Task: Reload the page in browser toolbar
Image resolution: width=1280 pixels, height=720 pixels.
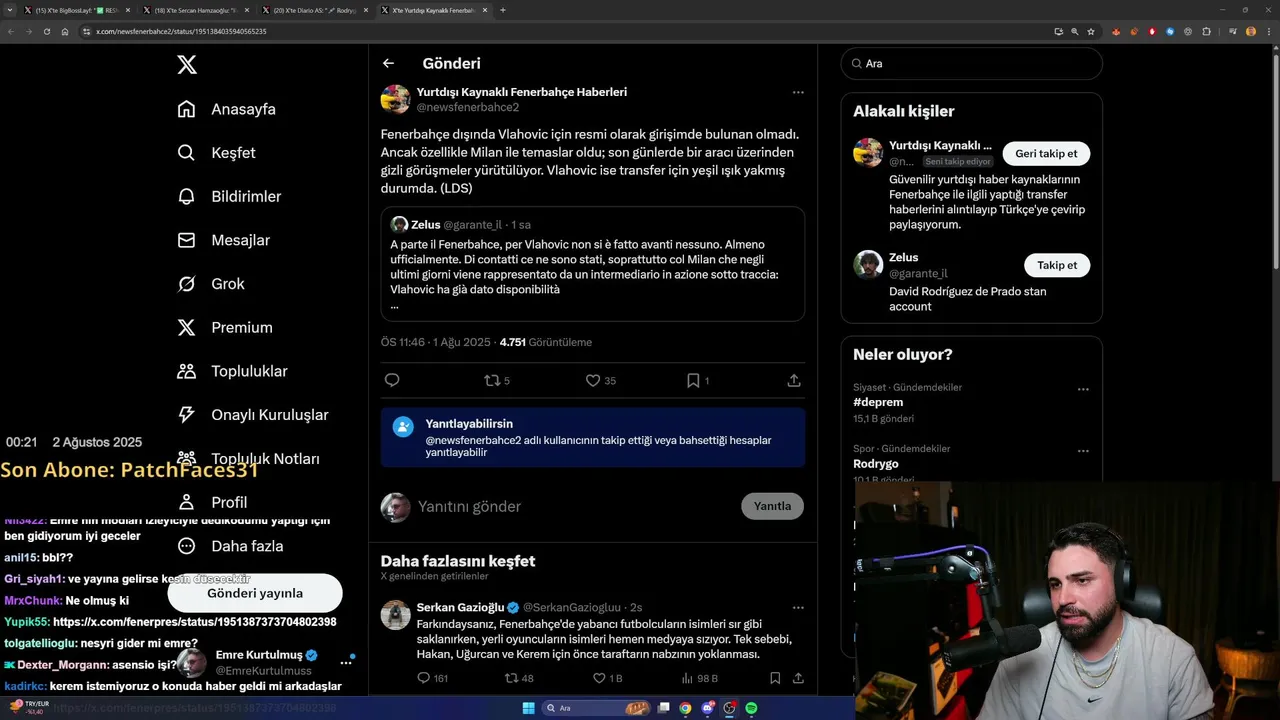Action: [46, 31]
